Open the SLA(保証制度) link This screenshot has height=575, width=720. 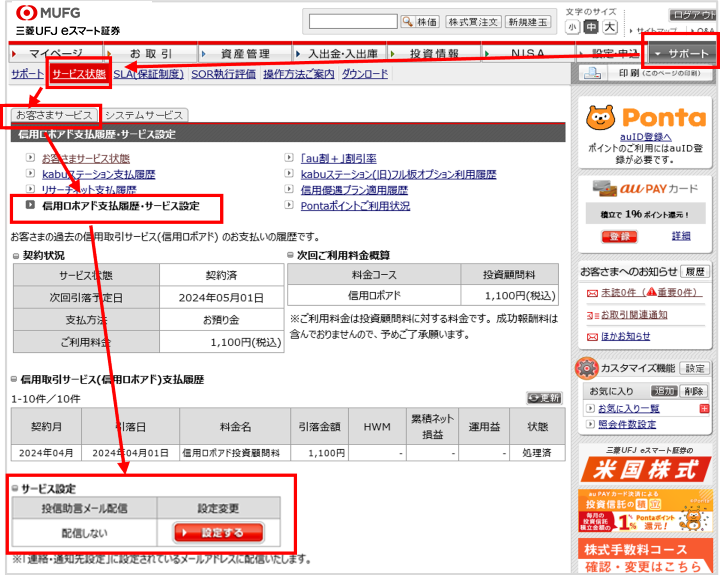(x=148, y=74)
